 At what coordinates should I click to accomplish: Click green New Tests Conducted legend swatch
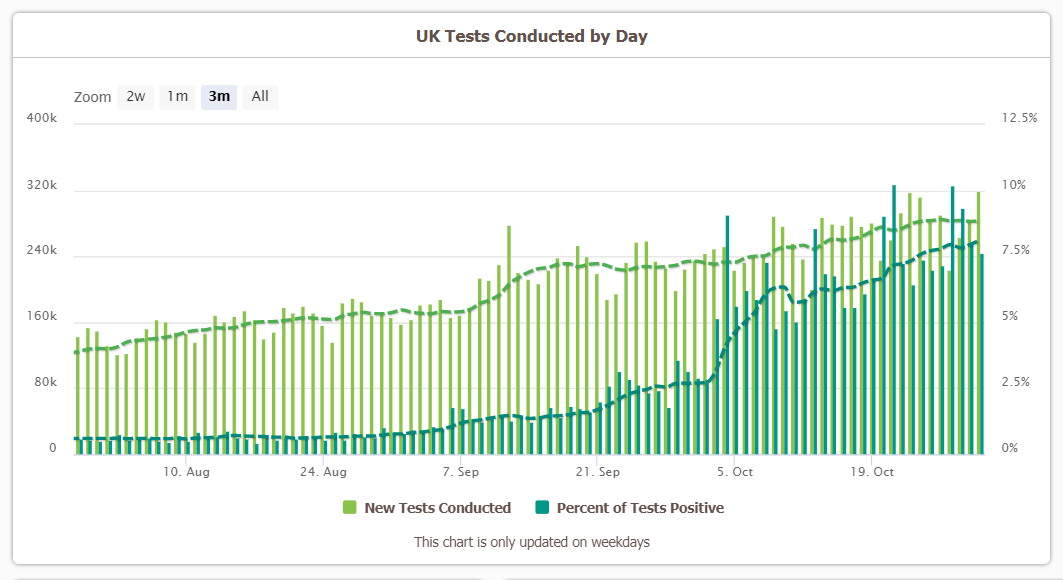coord(350,508)
